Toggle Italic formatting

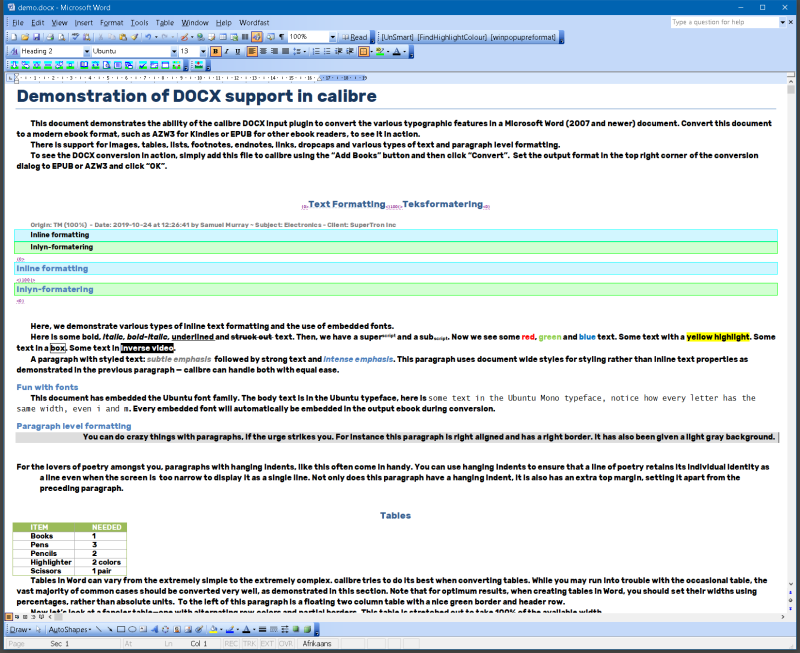pos(227,51)
